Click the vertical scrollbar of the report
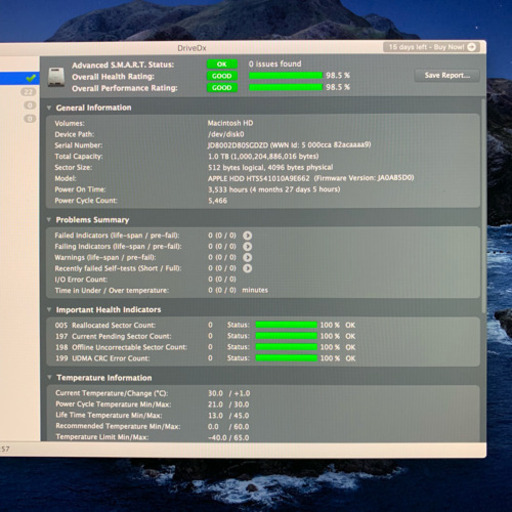Image resolution: width=512 pixels, height=512 pixels. 484,205
